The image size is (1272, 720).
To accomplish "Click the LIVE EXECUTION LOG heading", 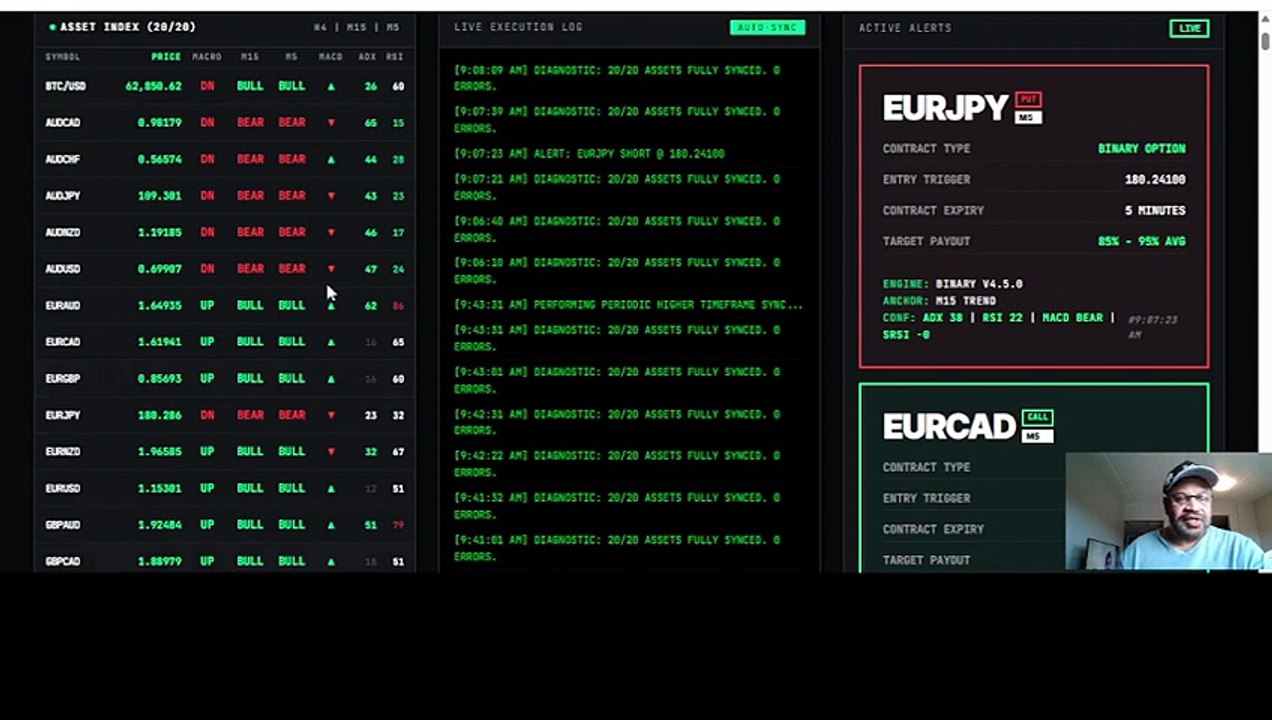I will [518, 27].
